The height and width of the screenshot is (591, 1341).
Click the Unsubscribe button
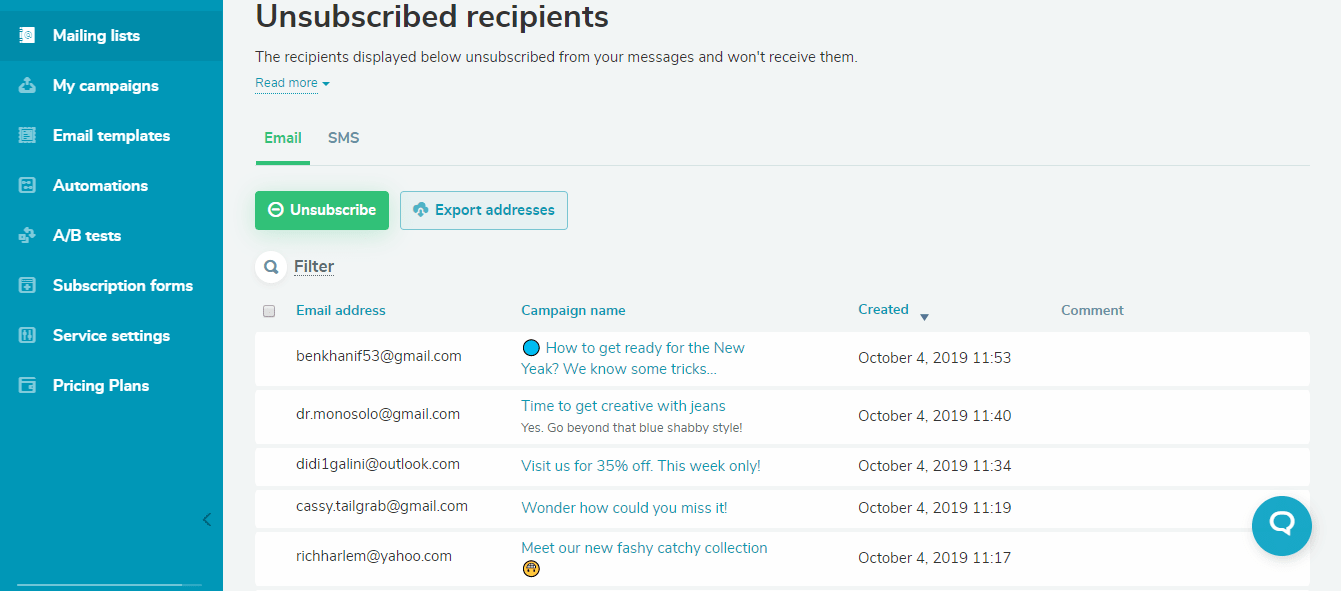(321, 210)
